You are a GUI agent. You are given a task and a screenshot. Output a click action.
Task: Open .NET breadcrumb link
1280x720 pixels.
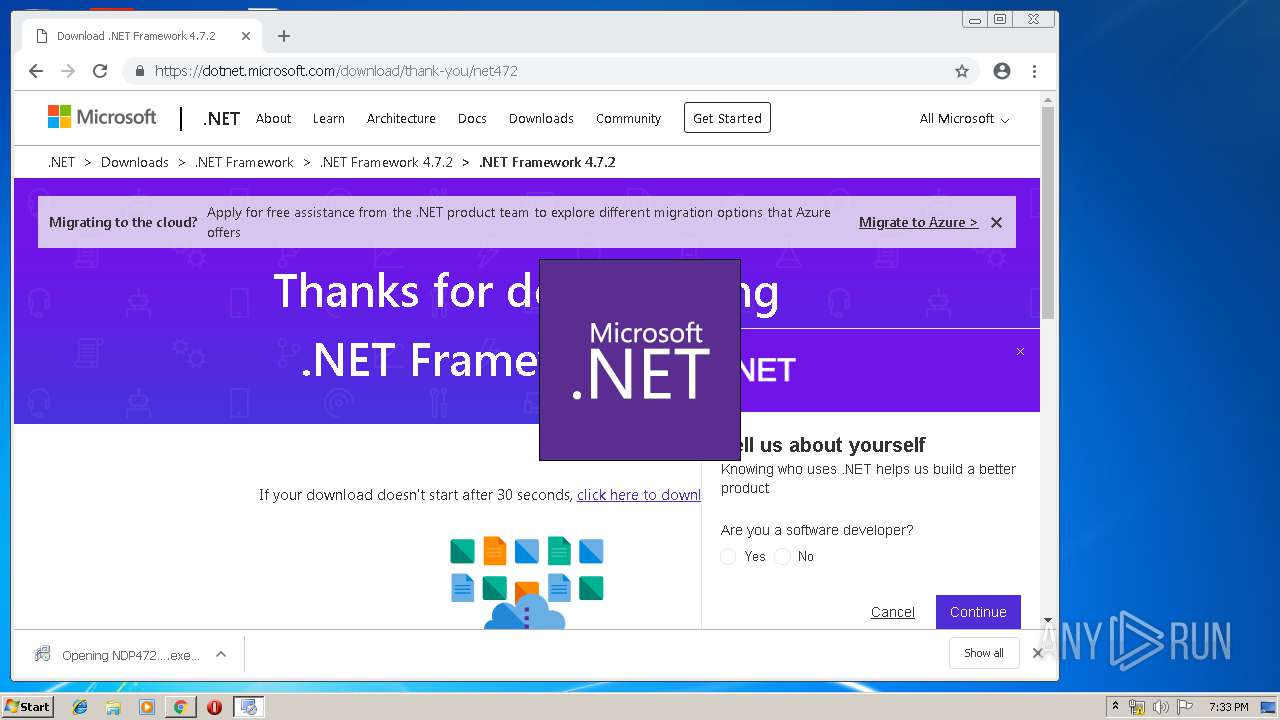pyautogui.click(x=61, y=162)
